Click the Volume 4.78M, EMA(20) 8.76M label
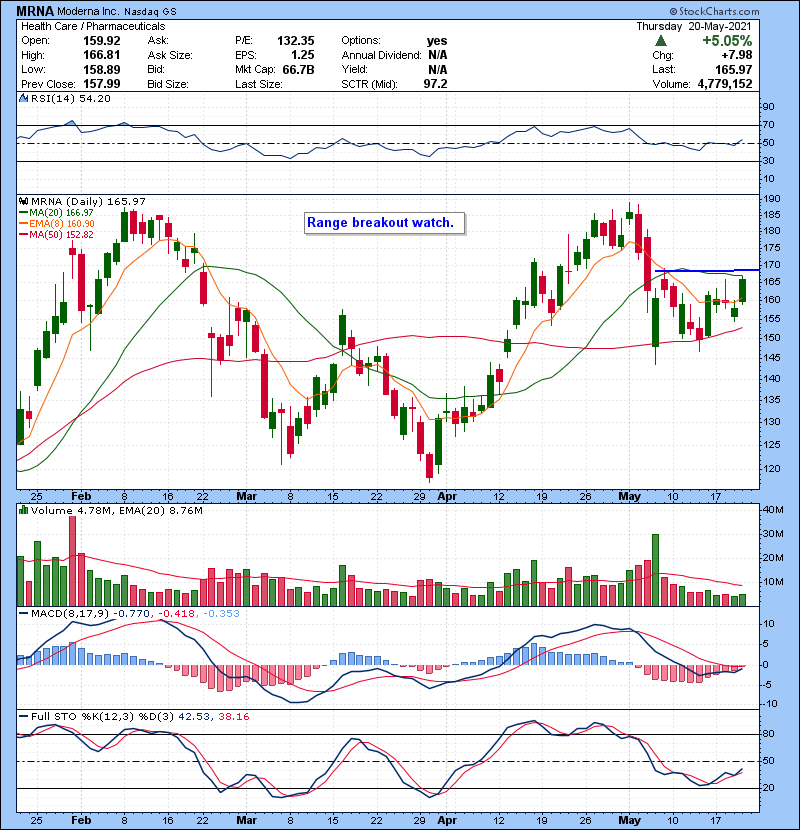The image size is (800, 830). point(116,510)
